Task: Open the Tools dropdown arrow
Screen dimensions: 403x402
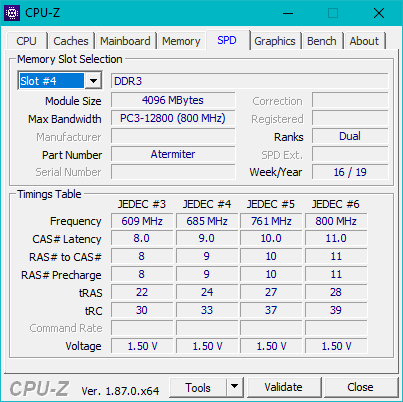Action: pyautogui.click(x=235, y=387)
